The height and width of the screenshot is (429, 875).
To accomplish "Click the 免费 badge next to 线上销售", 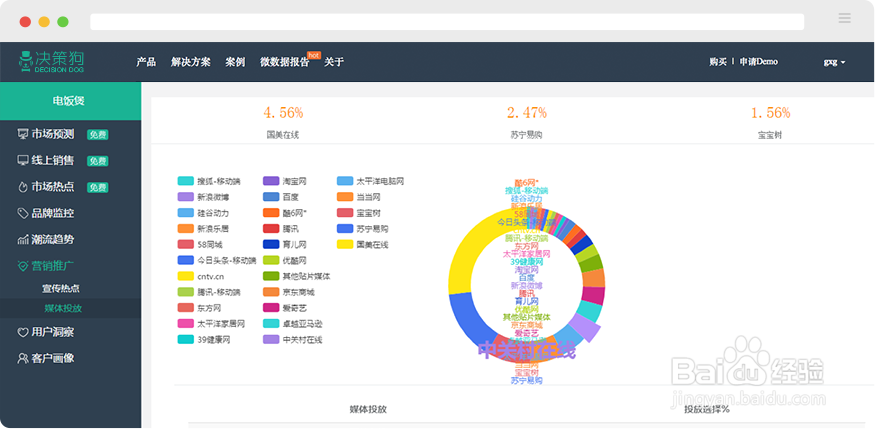I will (x=98, y=161).
